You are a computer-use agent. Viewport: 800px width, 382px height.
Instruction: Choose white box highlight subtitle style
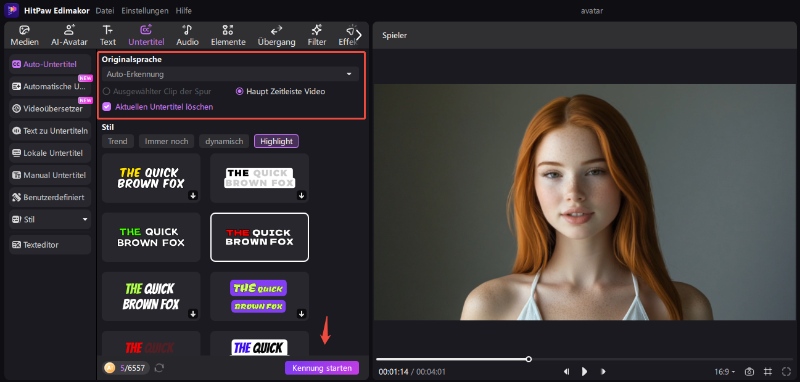259,178
